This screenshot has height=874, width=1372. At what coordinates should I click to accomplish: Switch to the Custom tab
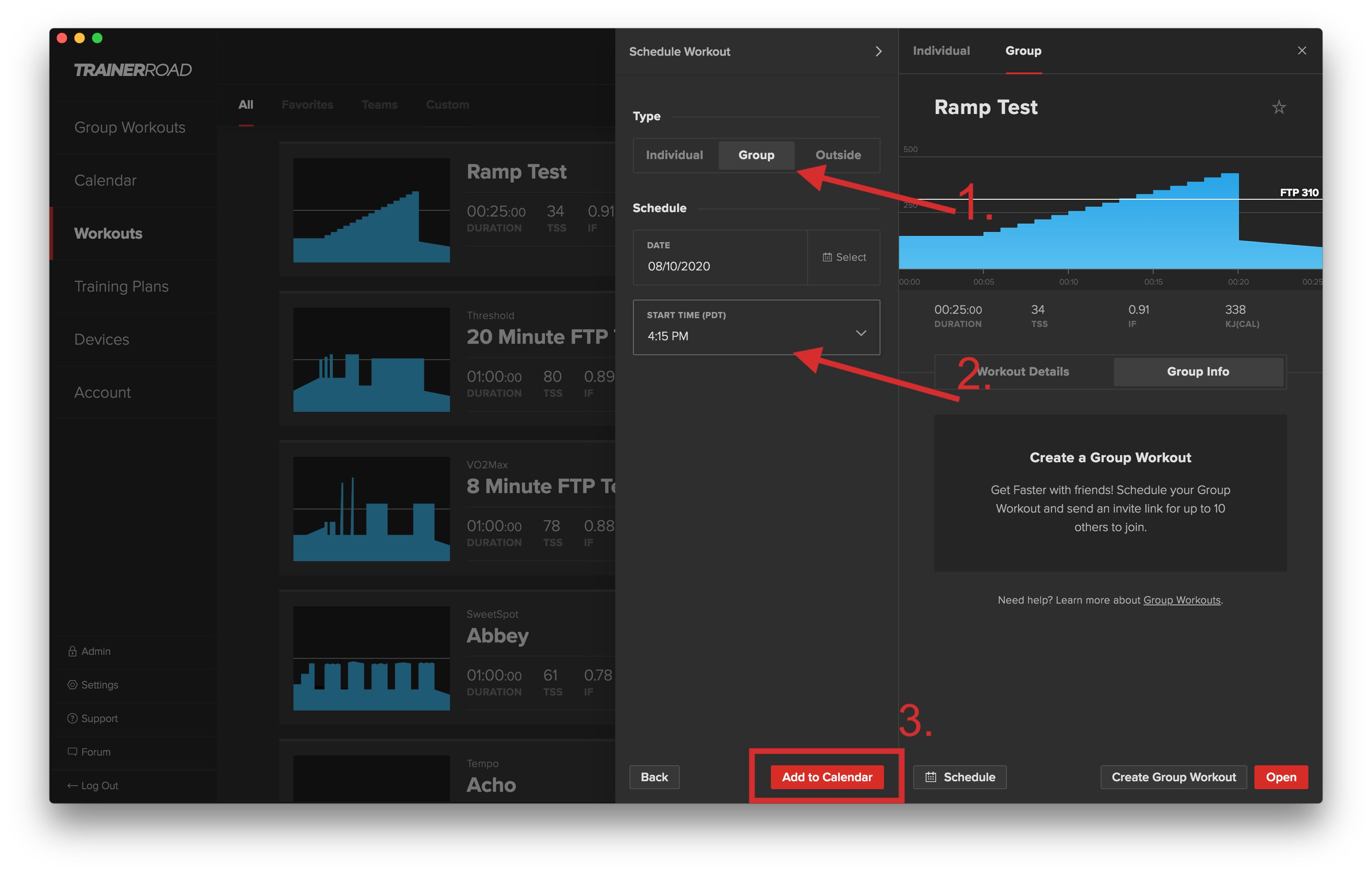click(x=447, y=105)
